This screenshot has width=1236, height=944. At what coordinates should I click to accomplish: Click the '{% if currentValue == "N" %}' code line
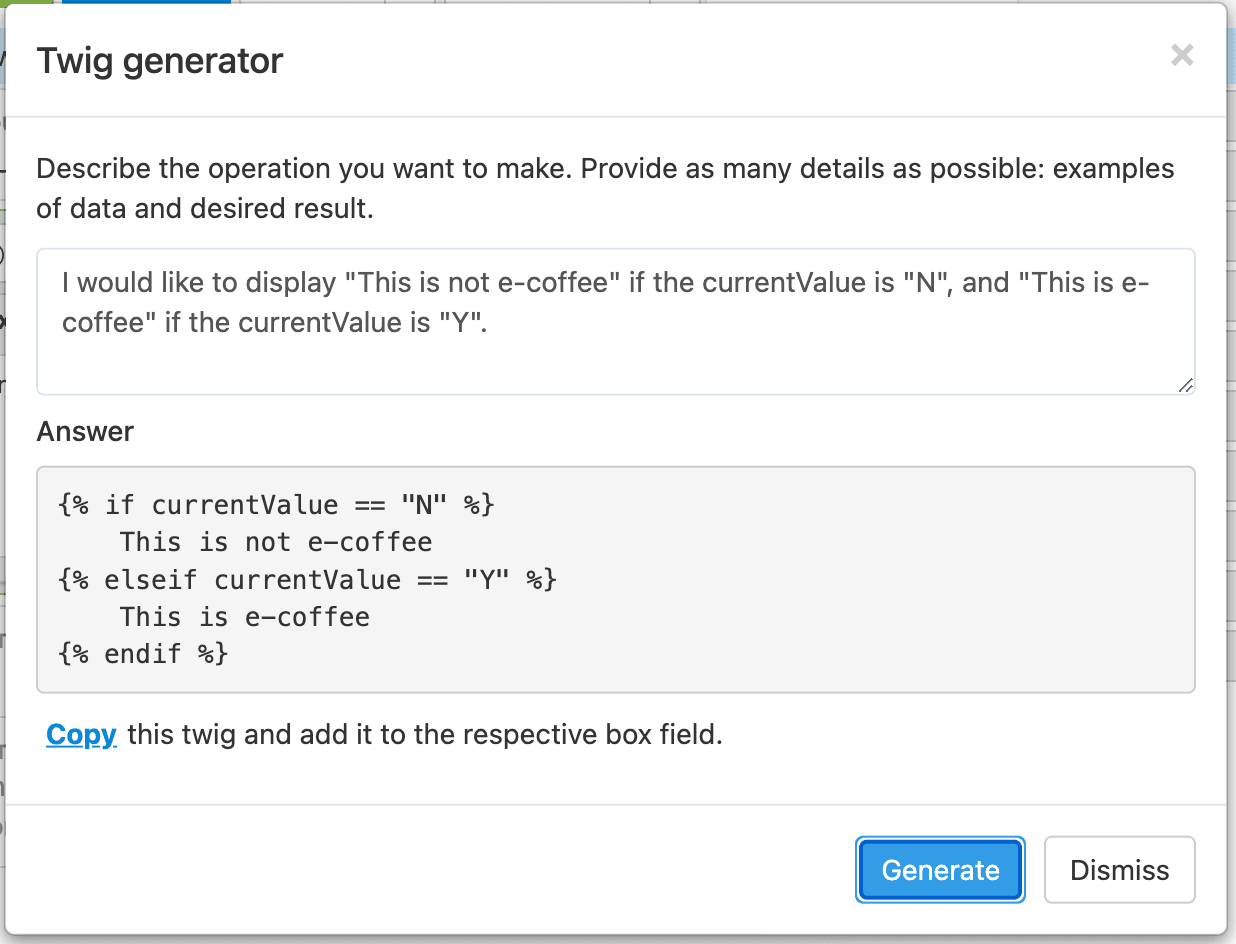pyautogui.click(x=277, y=504)
